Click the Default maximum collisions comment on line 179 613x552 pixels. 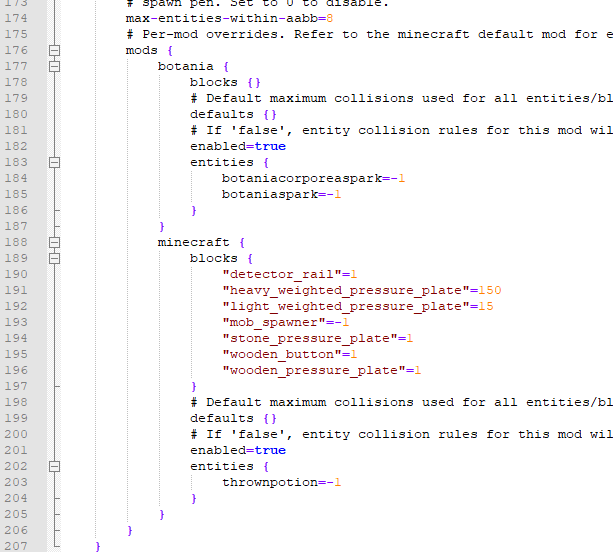401,99
